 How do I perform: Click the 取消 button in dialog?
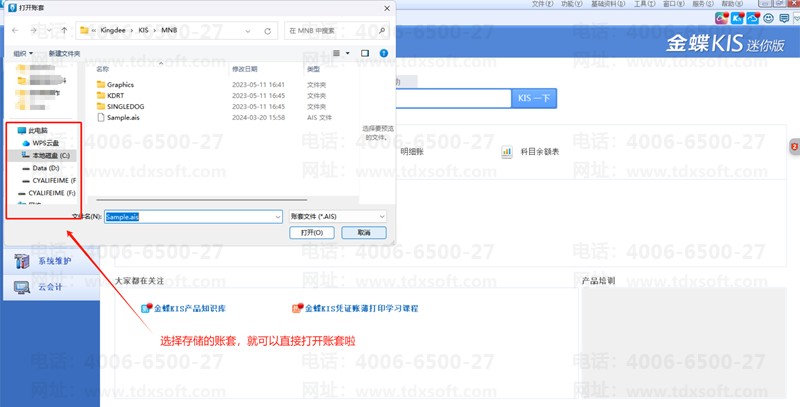pos(363,232)
